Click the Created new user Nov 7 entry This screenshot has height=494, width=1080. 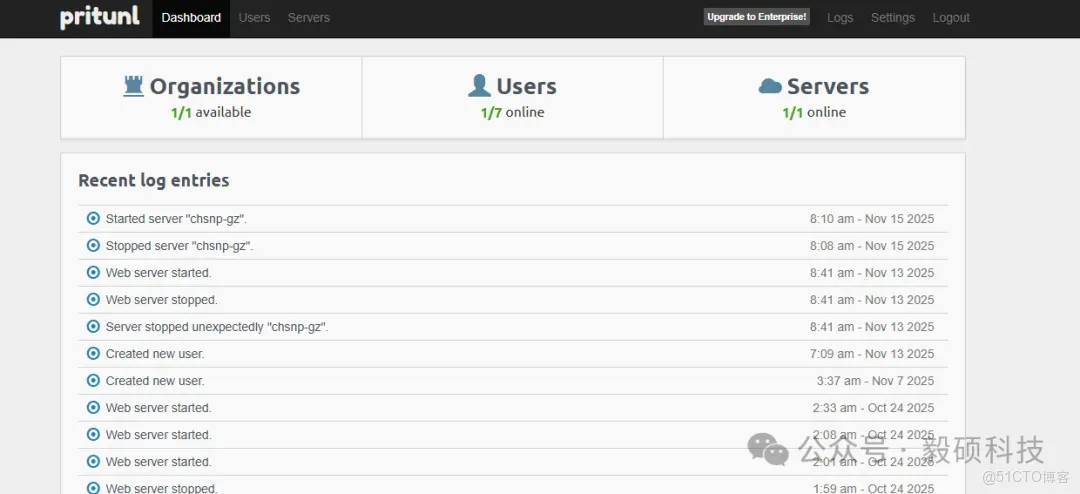512,381
